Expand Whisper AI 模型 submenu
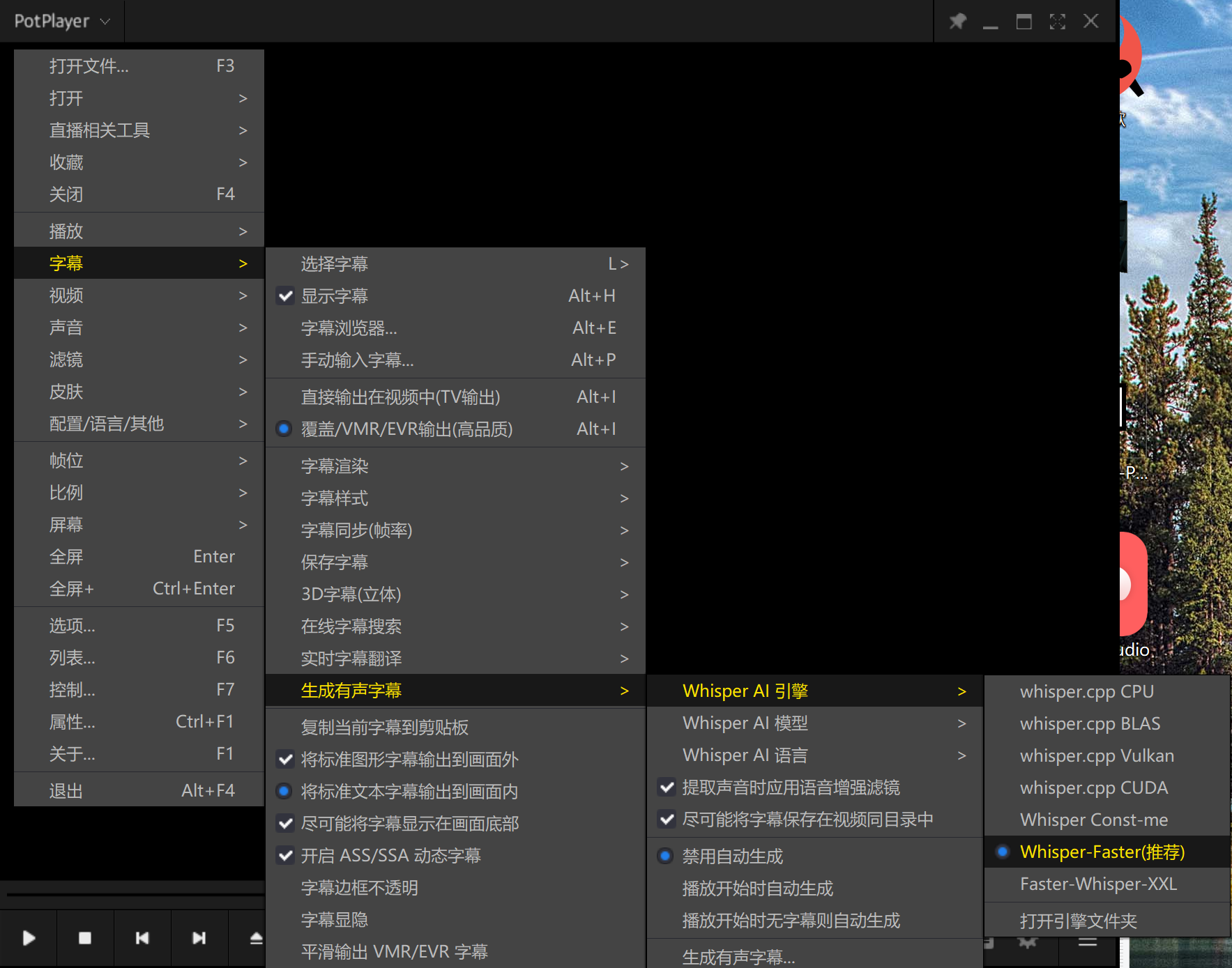1232x968 pixels. tap(815, 723)
